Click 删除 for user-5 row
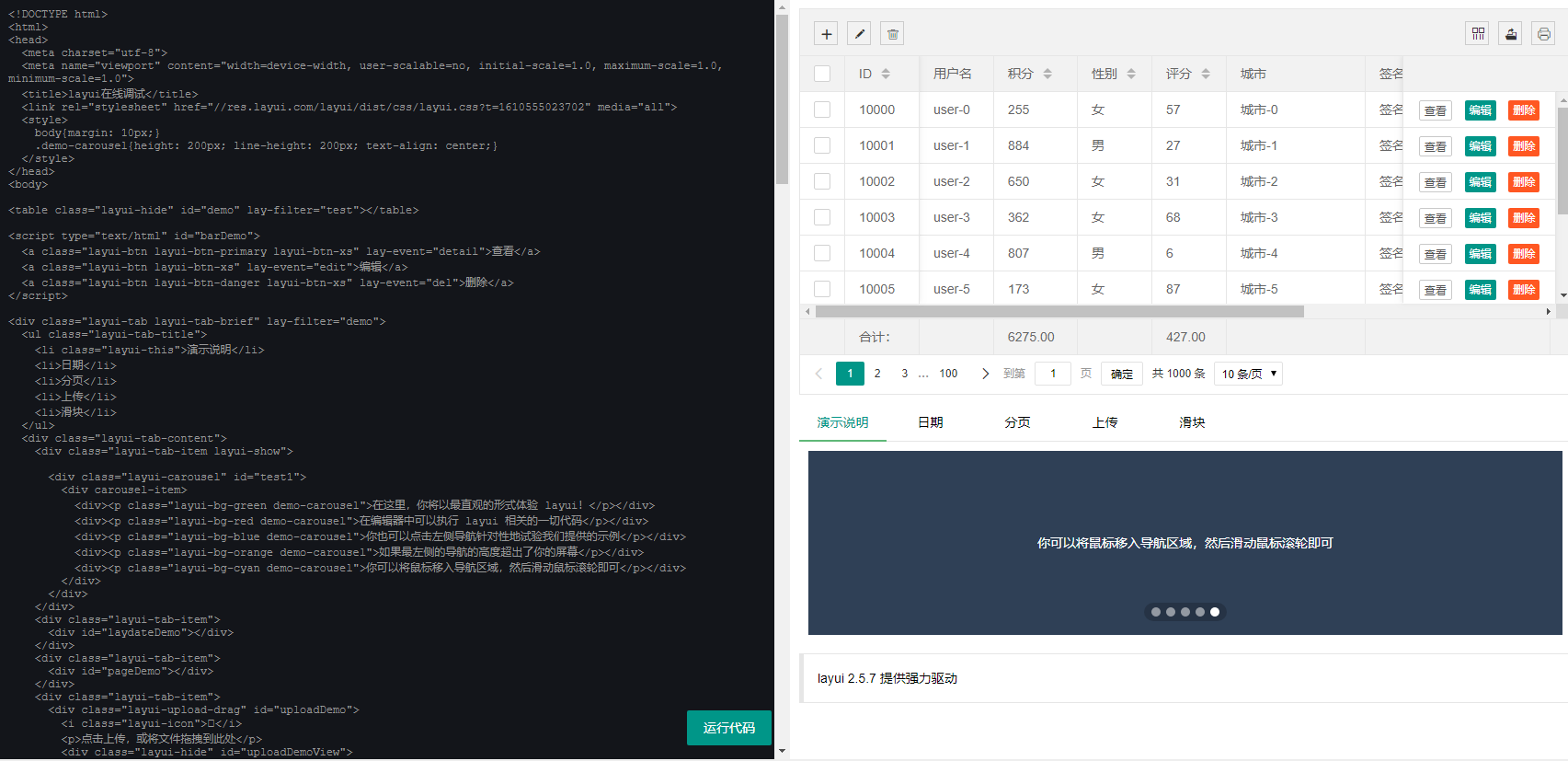 (1524, 290)
